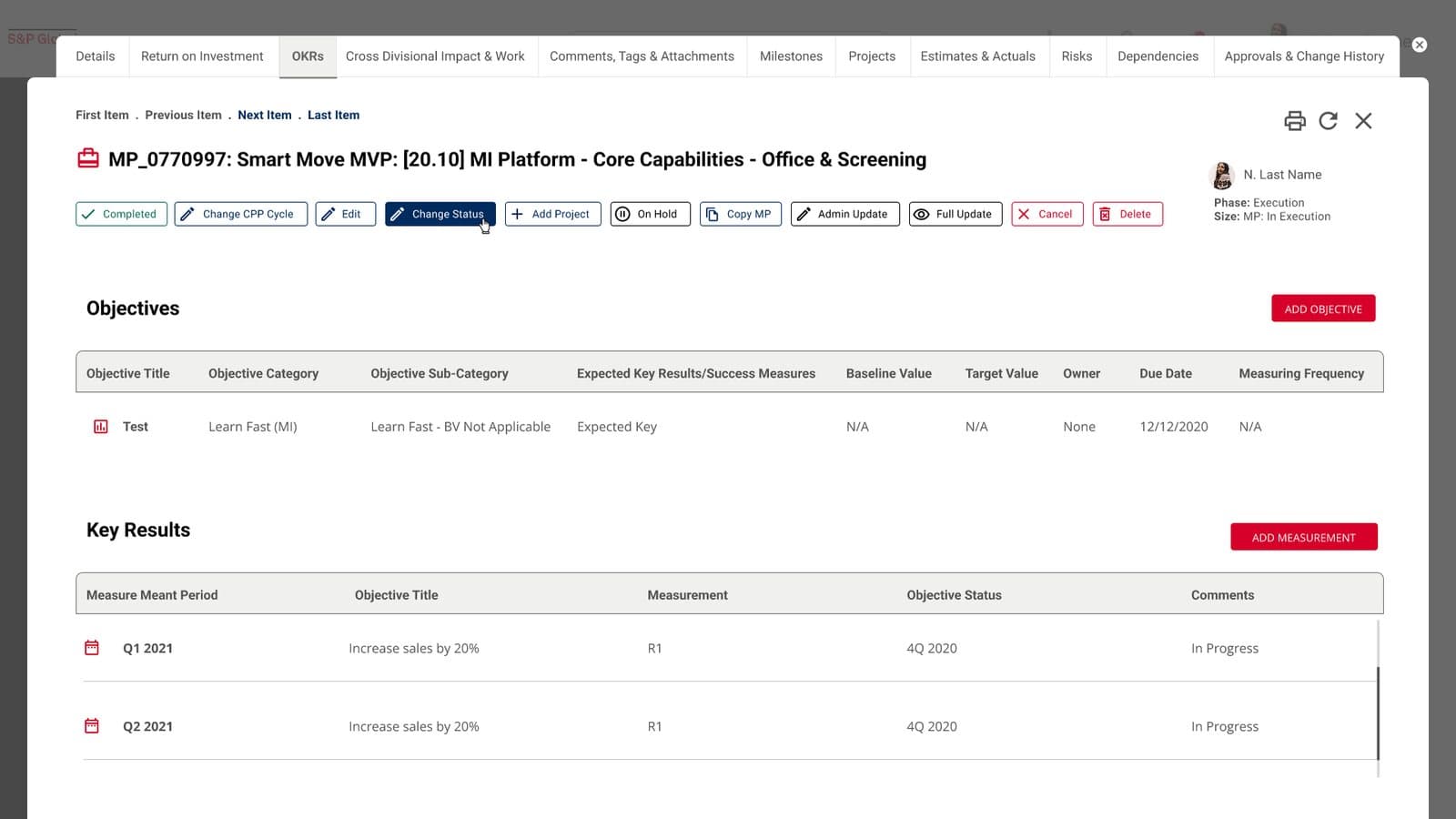Click the First Item link
The image size is (1456, 819).
pyautogui.click(x=102, y=115)
